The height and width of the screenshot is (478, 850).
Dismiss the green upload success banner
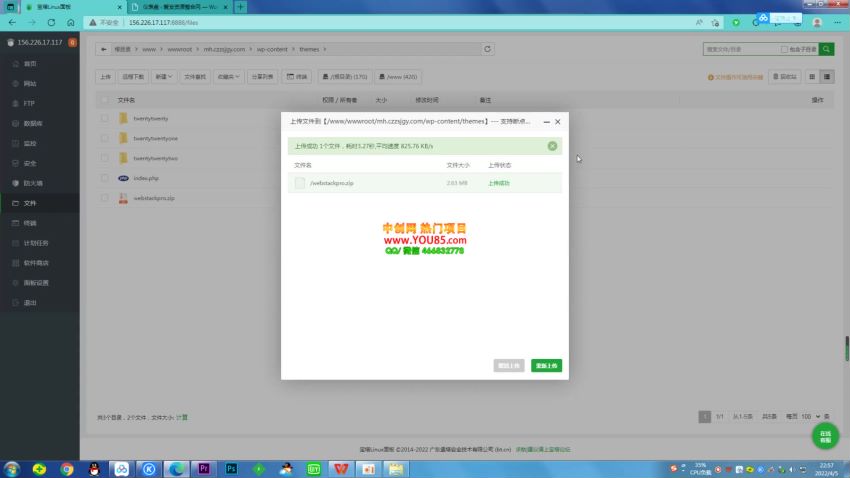(x=552, y=146)
